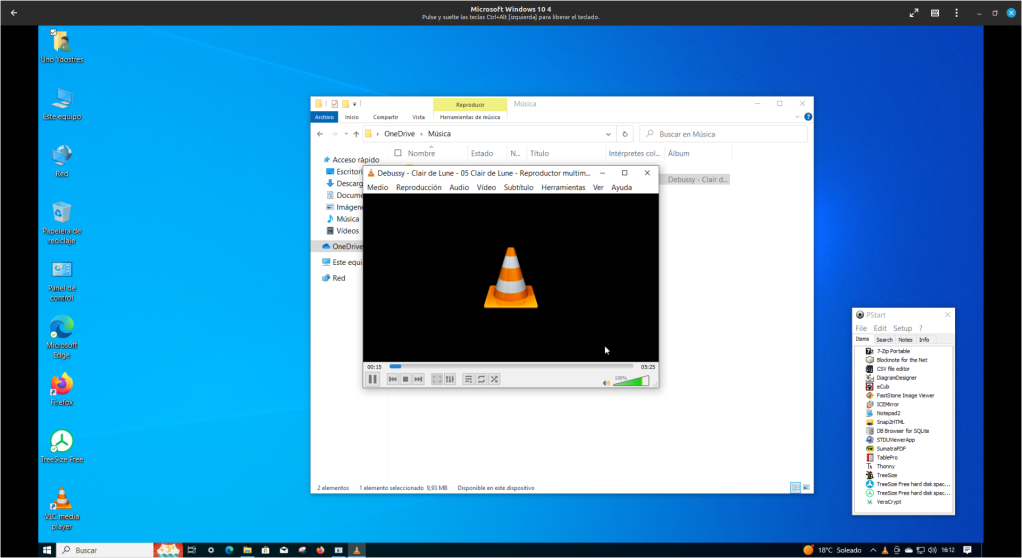Screen dimensions: 1022x558
Task: Expand the address bar history dropdown
Action: click(609, 134)
